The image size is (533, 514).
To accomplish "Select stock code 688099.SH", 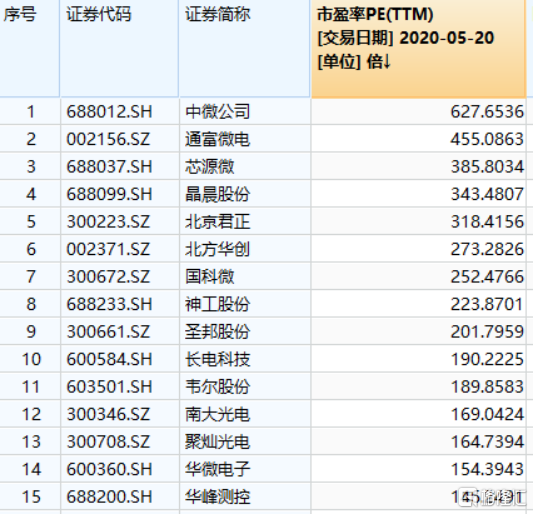I will tap(109, 194).
